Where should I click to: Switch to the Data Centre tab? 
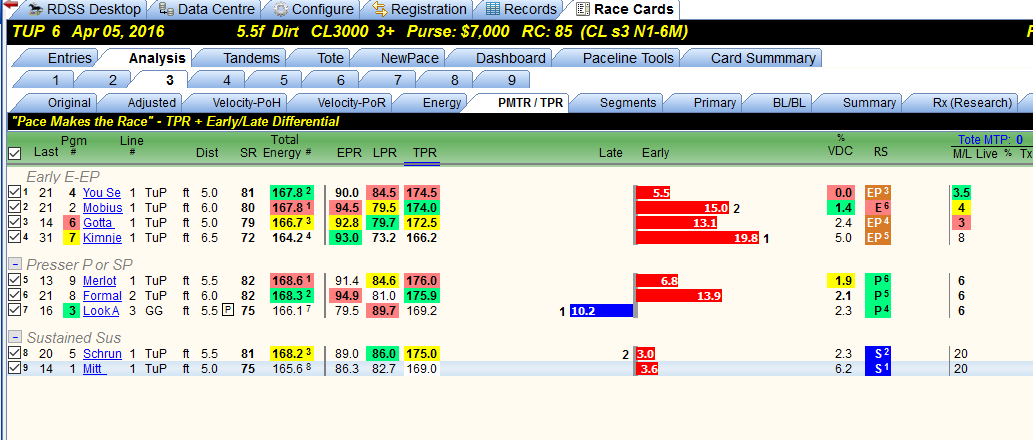click(208, 9)
